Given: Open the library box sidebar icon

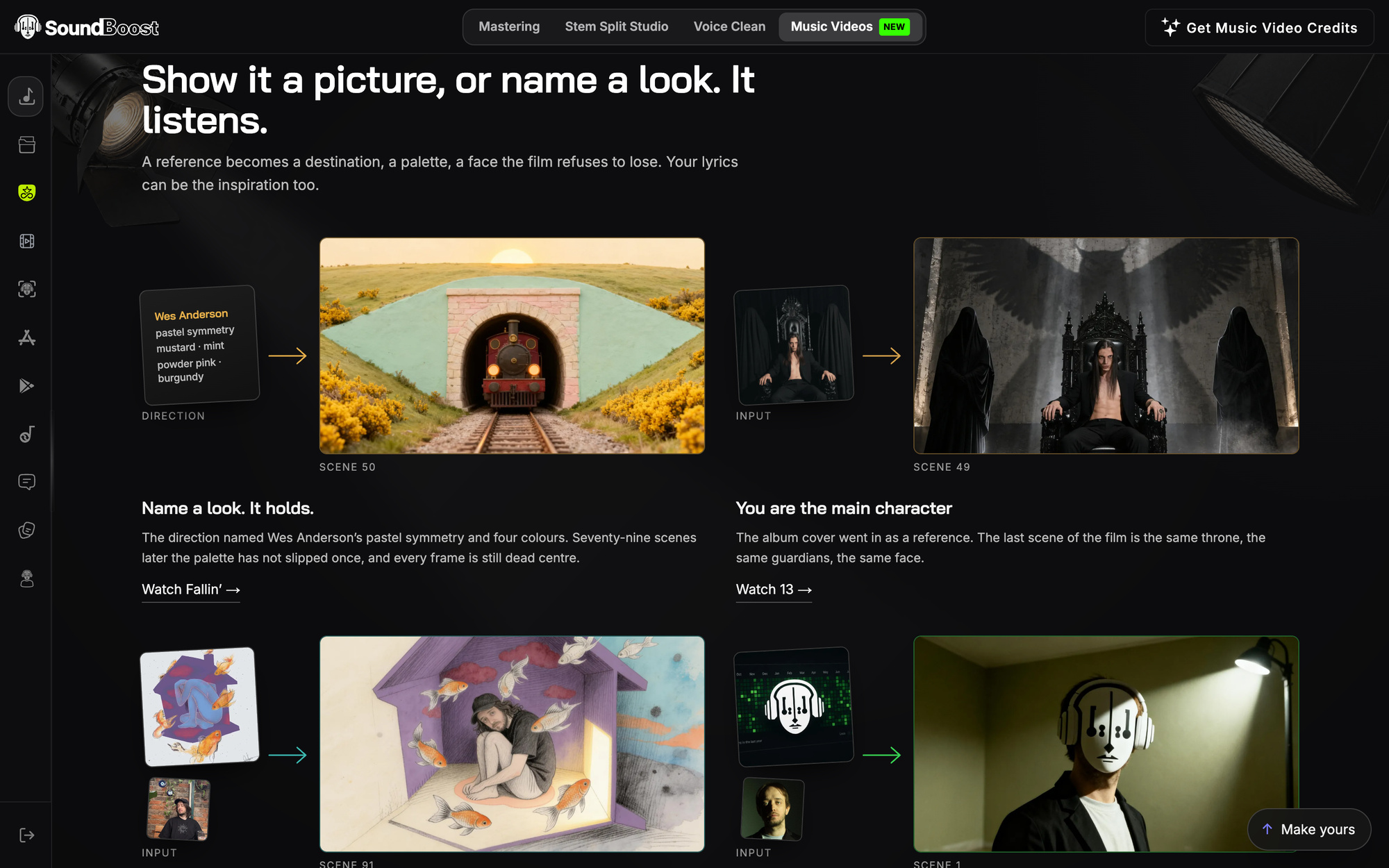Looking at the screenshot, I should click(x=26, y=144).
